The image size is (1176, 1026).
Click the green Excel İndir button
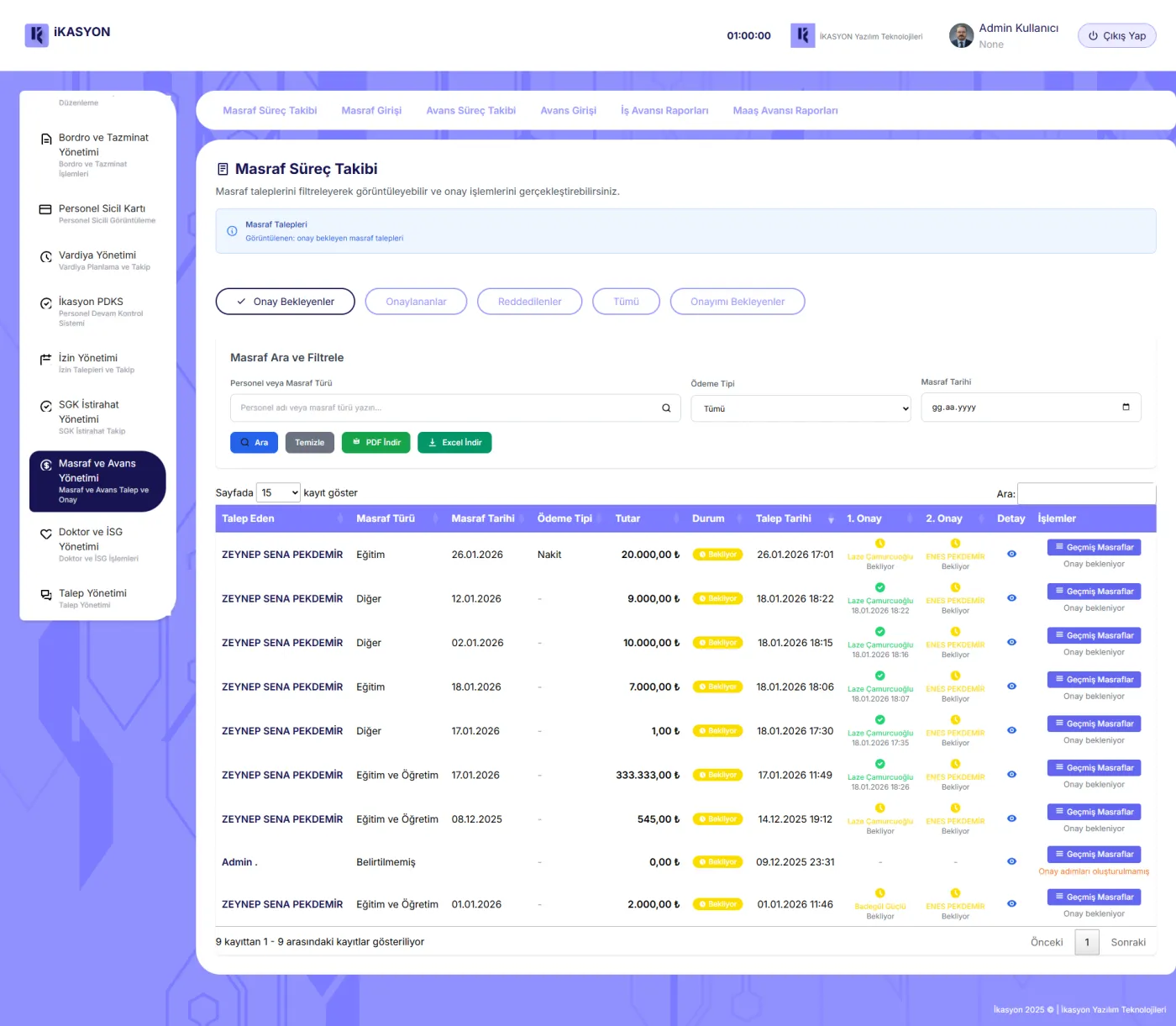[454, 443]
